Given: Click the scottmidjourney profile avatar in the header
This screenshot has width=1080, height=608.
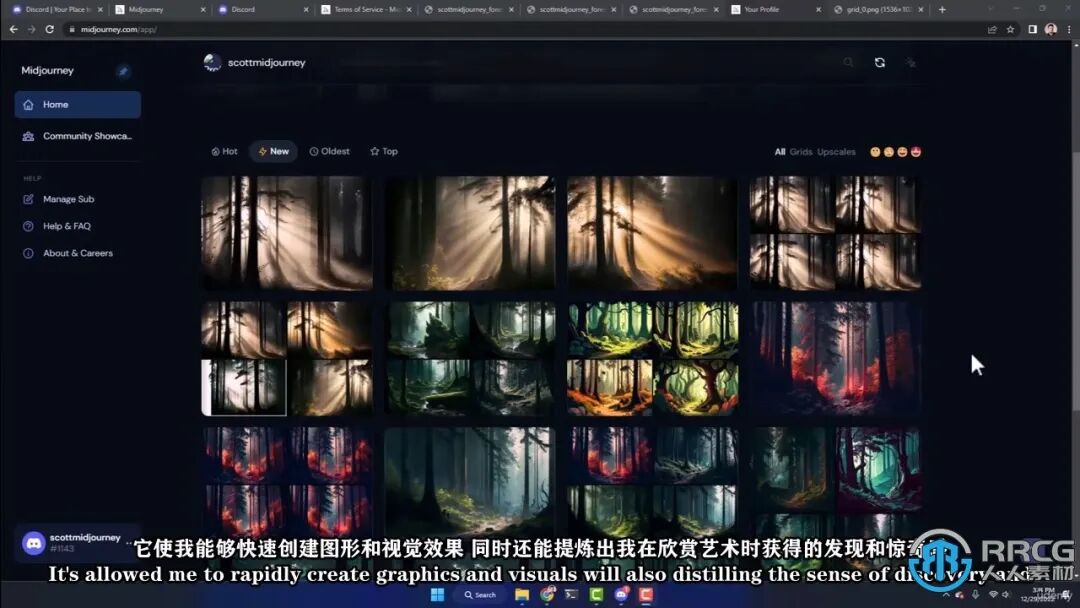Looking at the screenshot, I should click(x=213, y=63).
